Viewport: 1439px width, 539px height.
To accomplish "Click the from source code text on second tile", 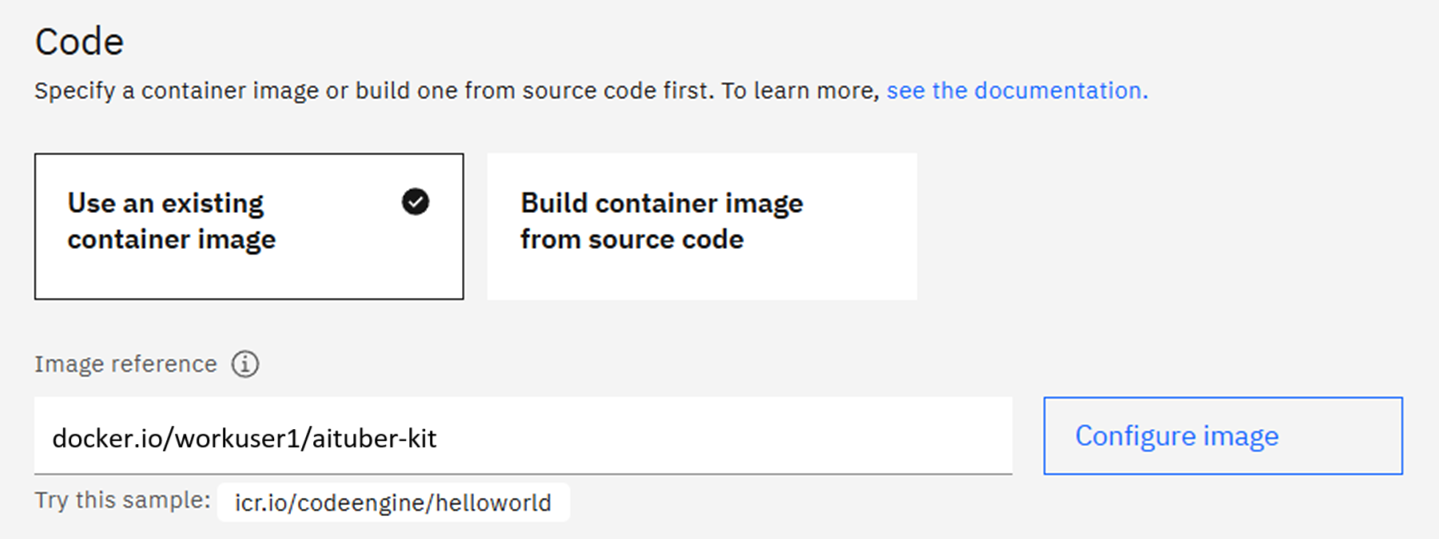I will (632, 240).
